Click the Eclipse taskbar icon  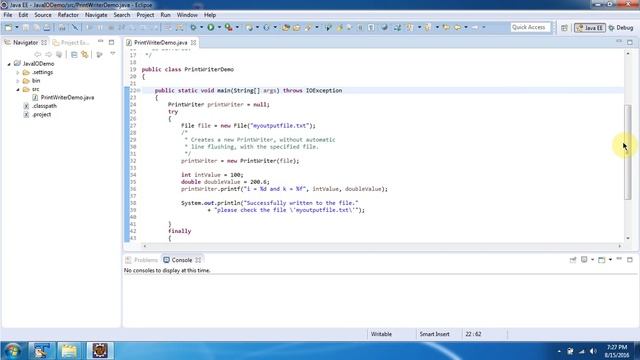point(100,351)
